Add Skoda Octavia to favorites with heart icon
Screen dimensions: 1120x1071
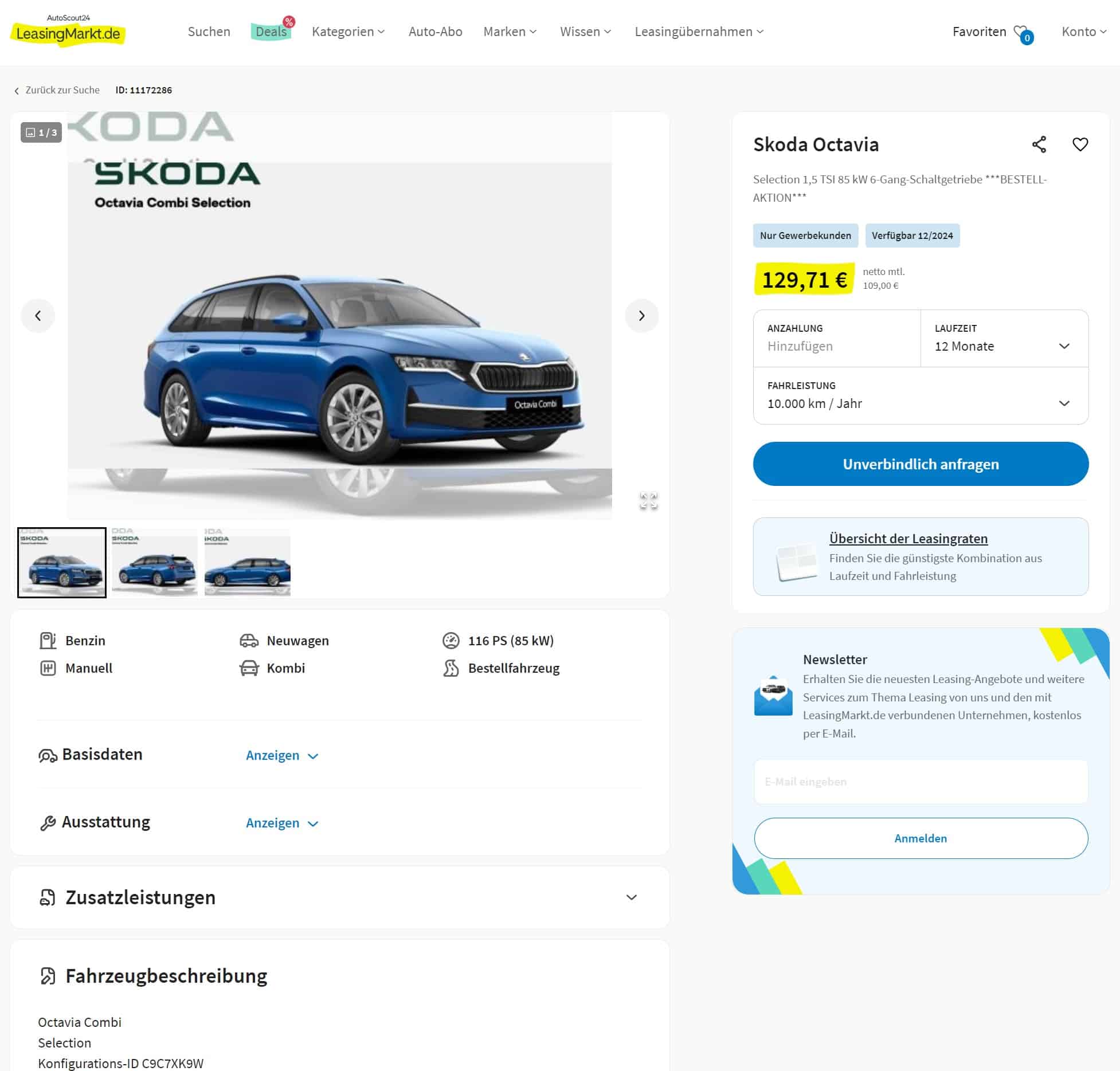[x=1080, y=144]
